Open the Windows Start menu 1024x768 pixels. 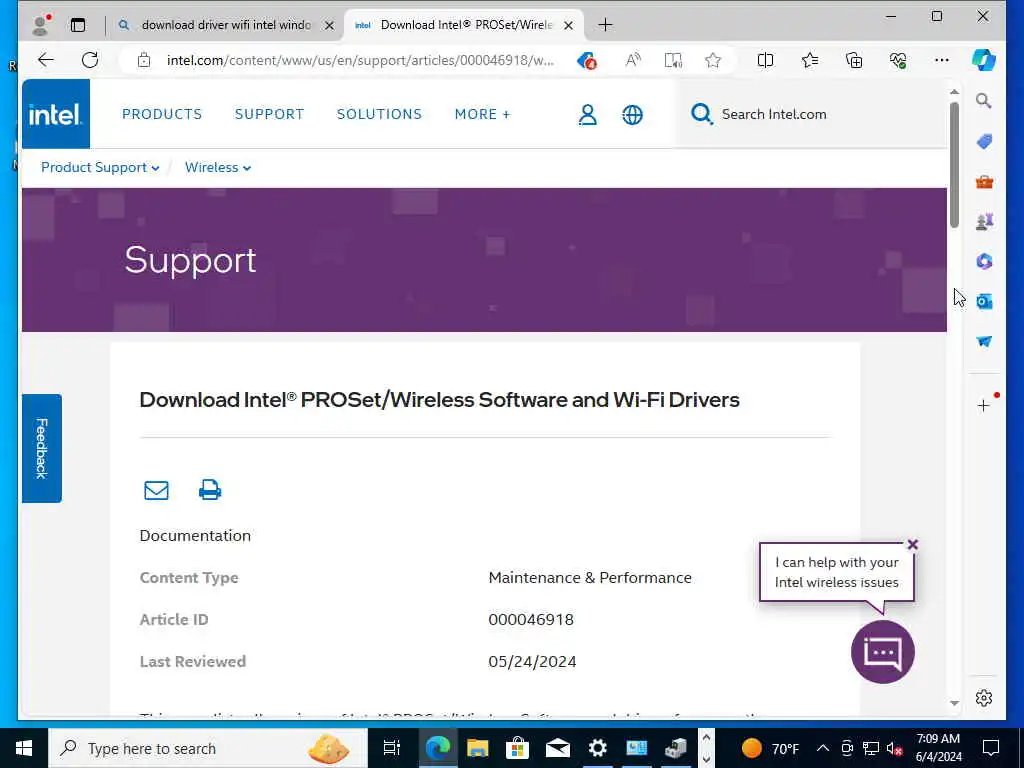click(24, 748)
